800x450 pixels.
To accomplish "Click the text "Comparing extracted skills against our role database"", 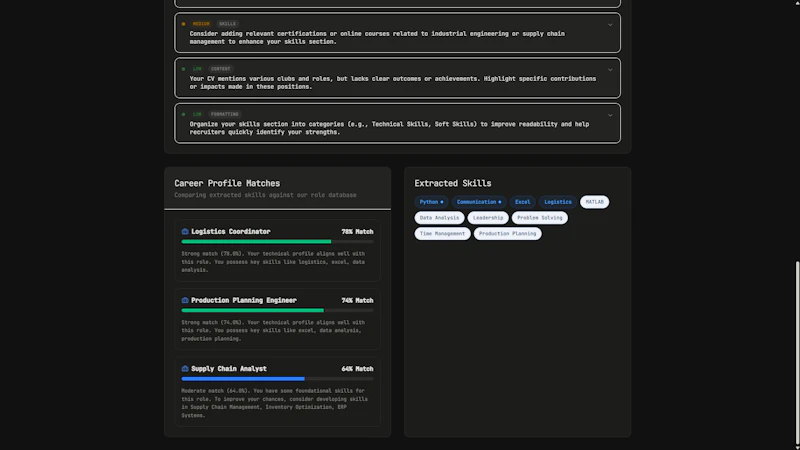I will [265, 195].
